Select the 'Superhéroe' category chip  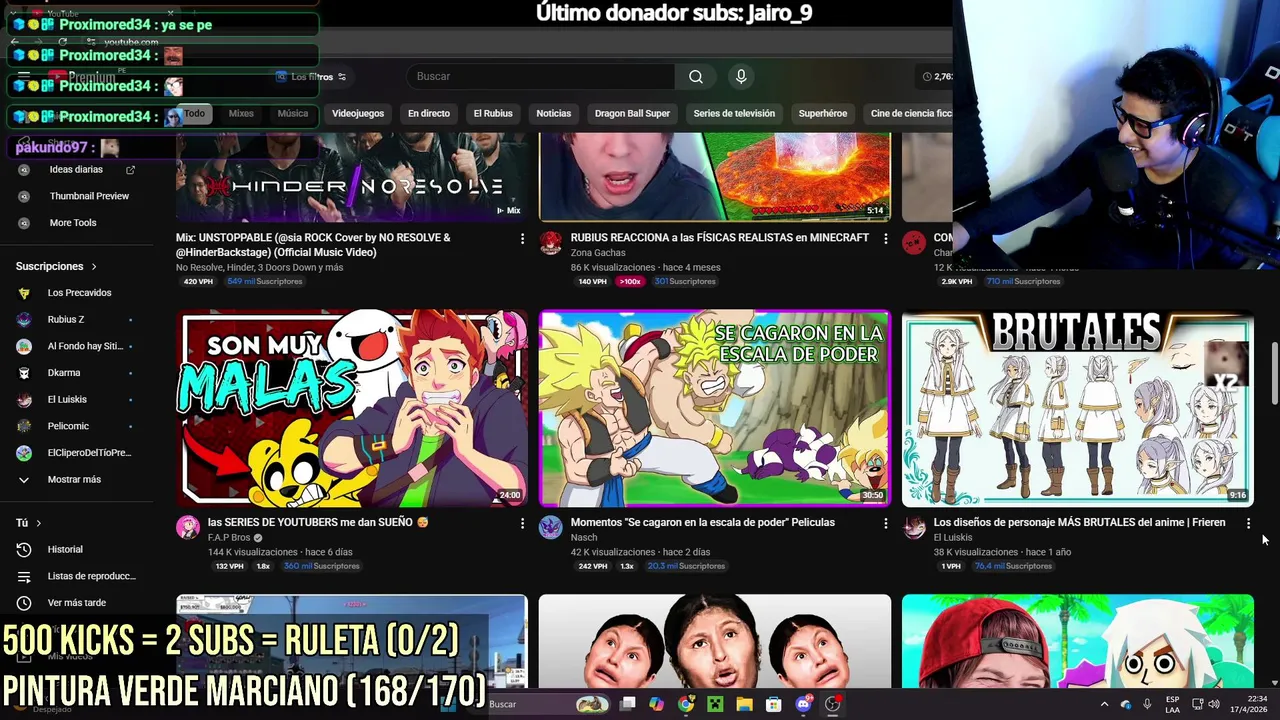tap(823, 114)
